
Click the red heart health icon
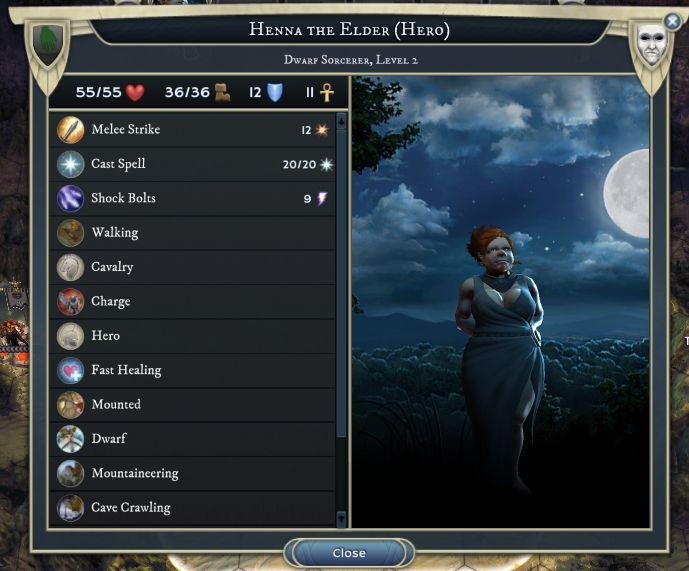[x=135, y=92]
